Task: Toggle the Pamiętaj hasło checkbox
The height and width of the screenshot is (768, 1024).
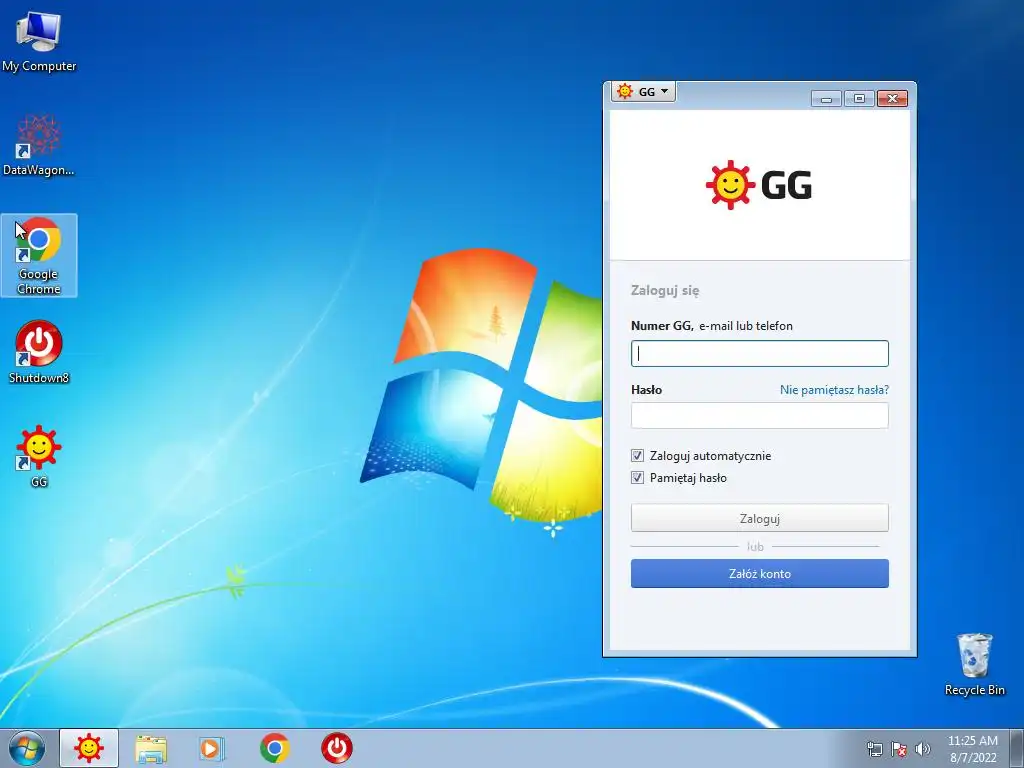Action: (x=637, y=478)
